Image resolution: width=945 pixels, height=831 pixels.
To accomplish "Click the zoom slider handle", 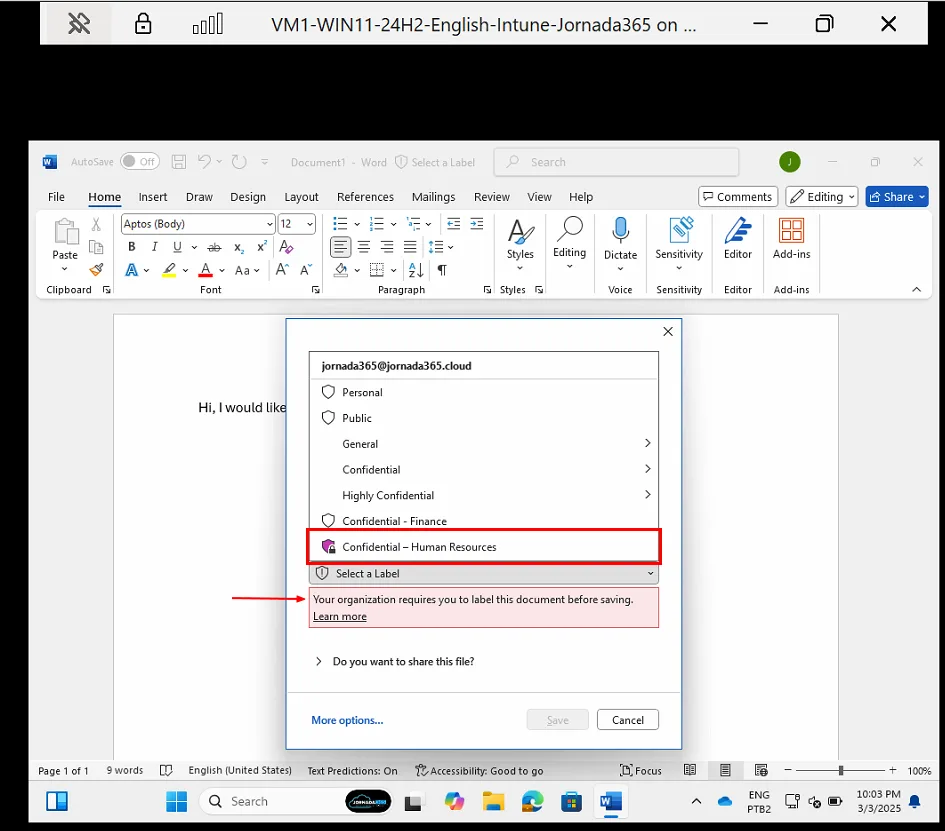I will click(840, 770).
